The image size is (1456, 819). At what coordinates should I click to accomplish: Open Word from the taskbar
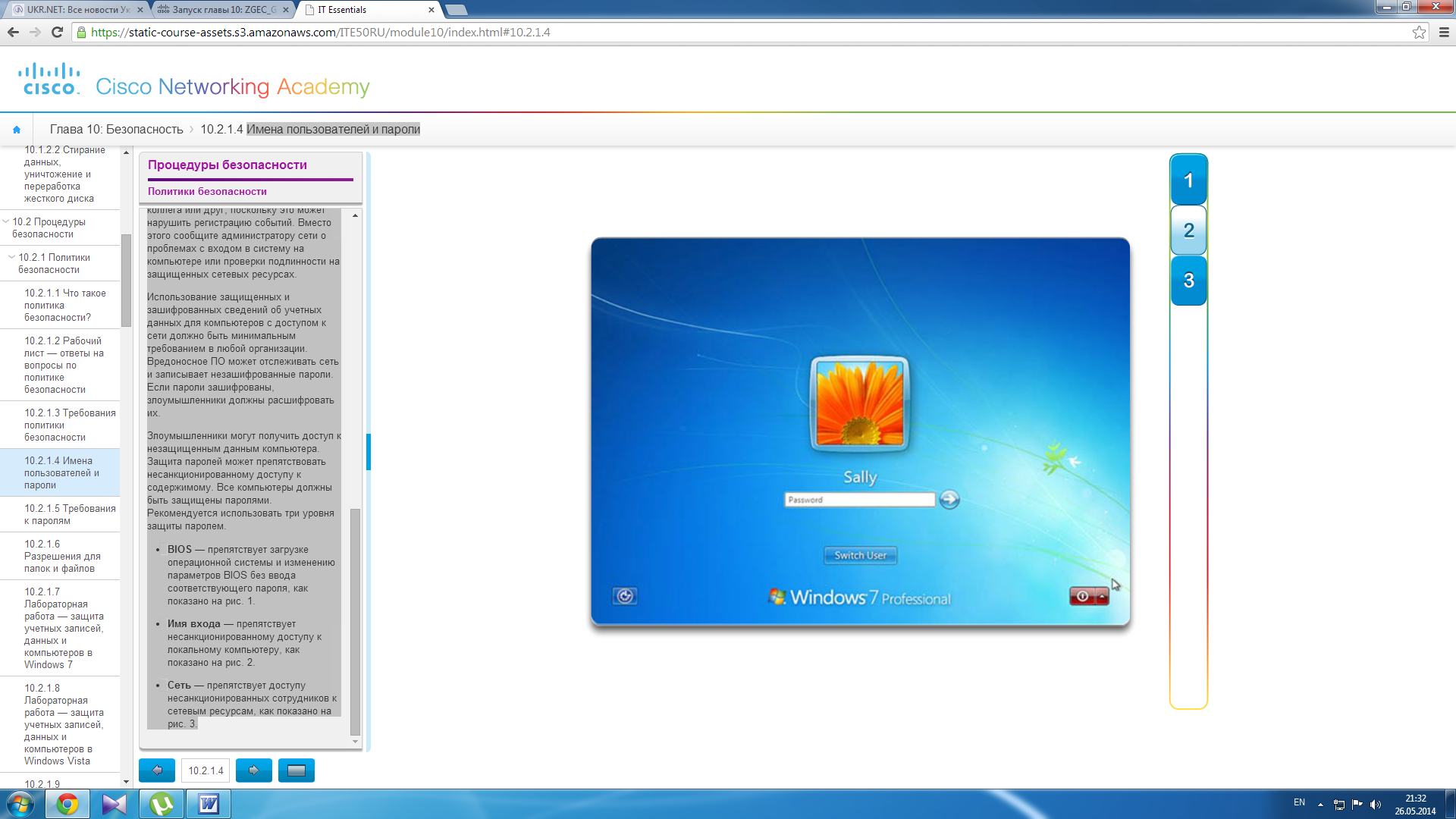(209, 804)
